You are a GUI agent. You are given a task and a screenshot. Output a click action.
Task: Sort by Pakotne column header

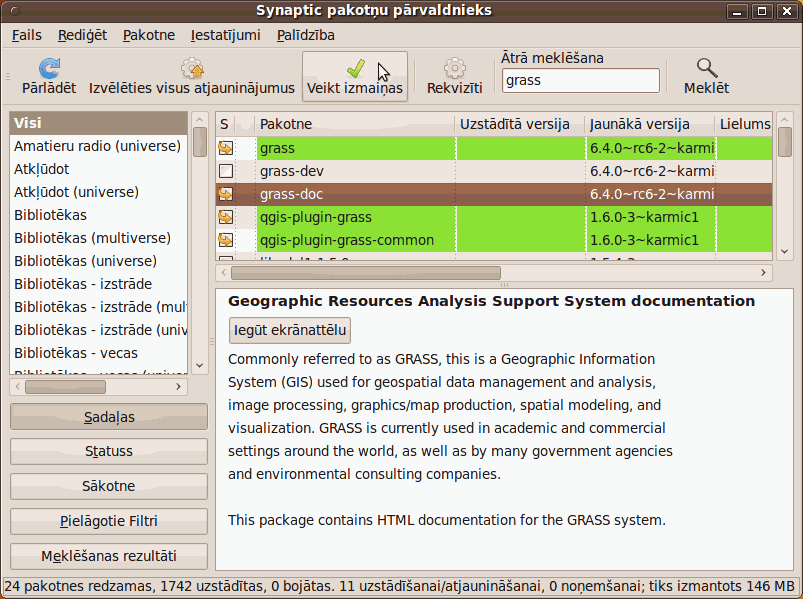click(x=354, y=124)
